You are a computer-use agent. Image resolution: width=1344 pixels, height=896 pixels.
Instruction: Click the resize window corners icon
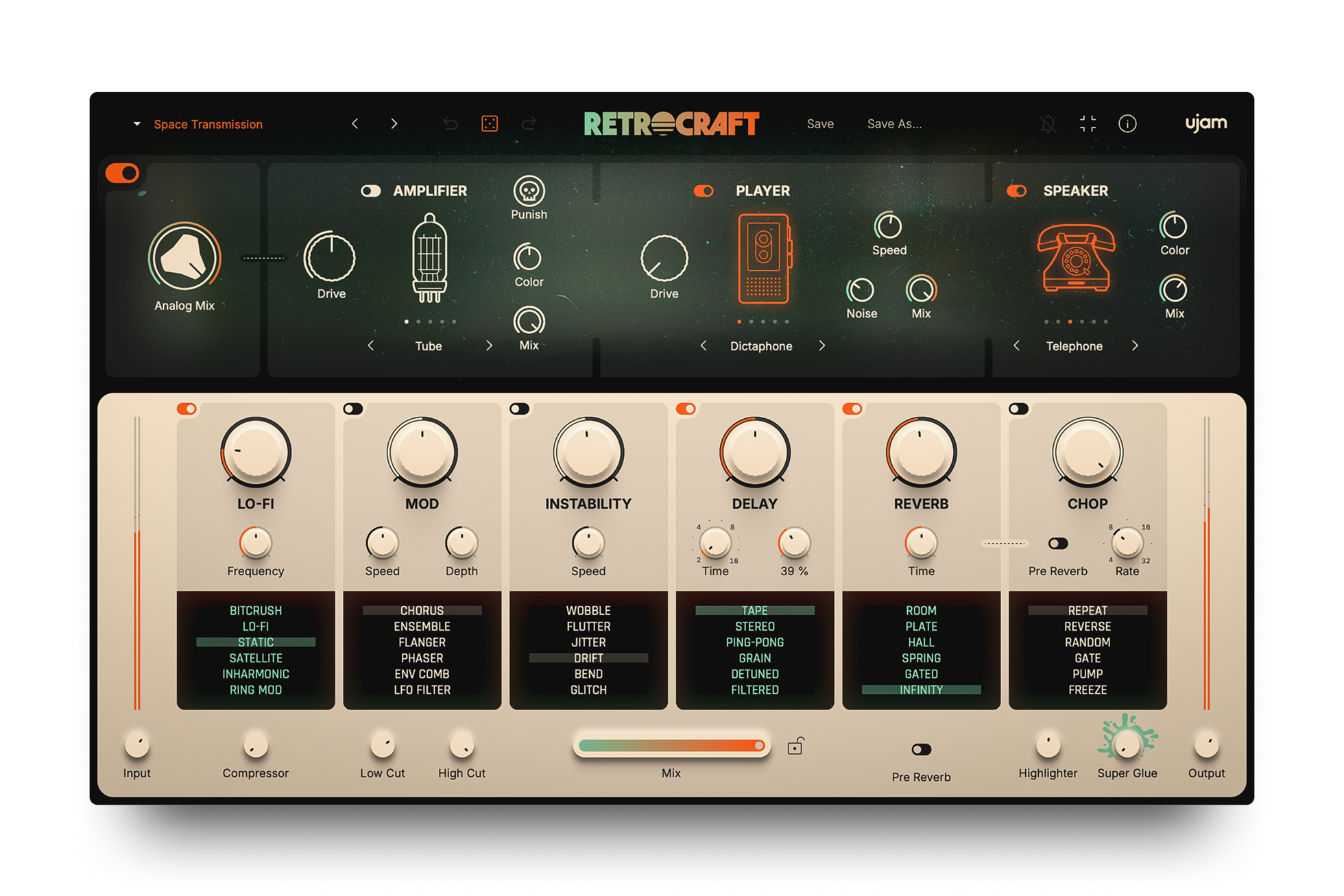1088,123
